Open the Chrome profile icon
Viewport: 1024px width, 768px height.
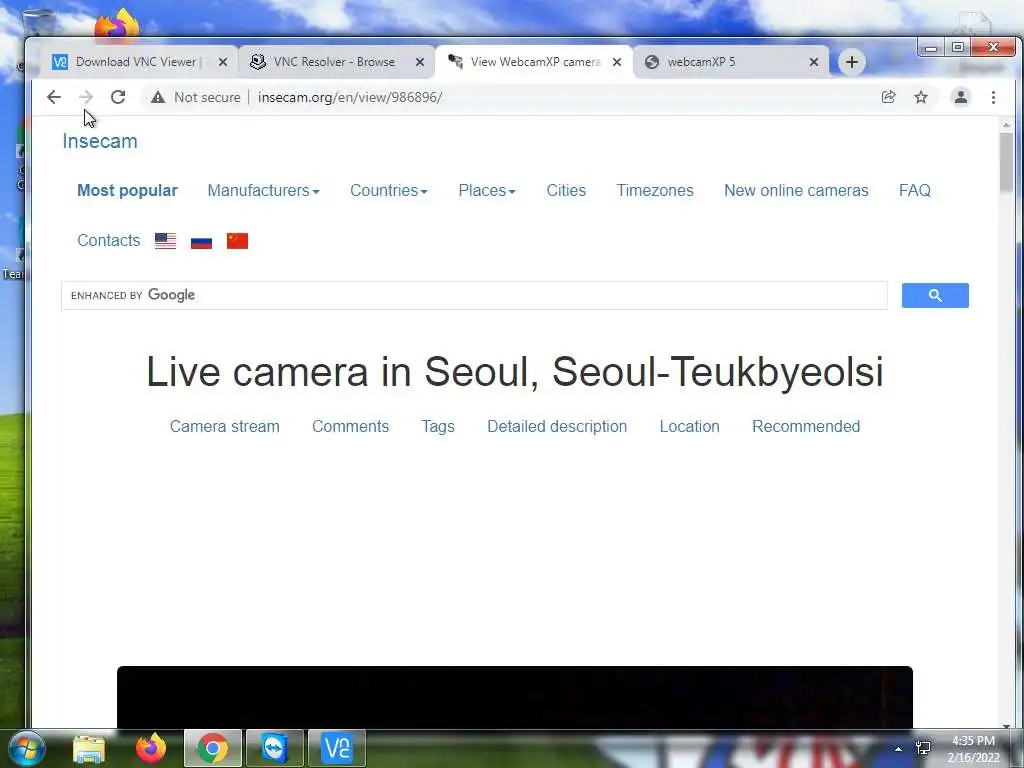(961, 97)
